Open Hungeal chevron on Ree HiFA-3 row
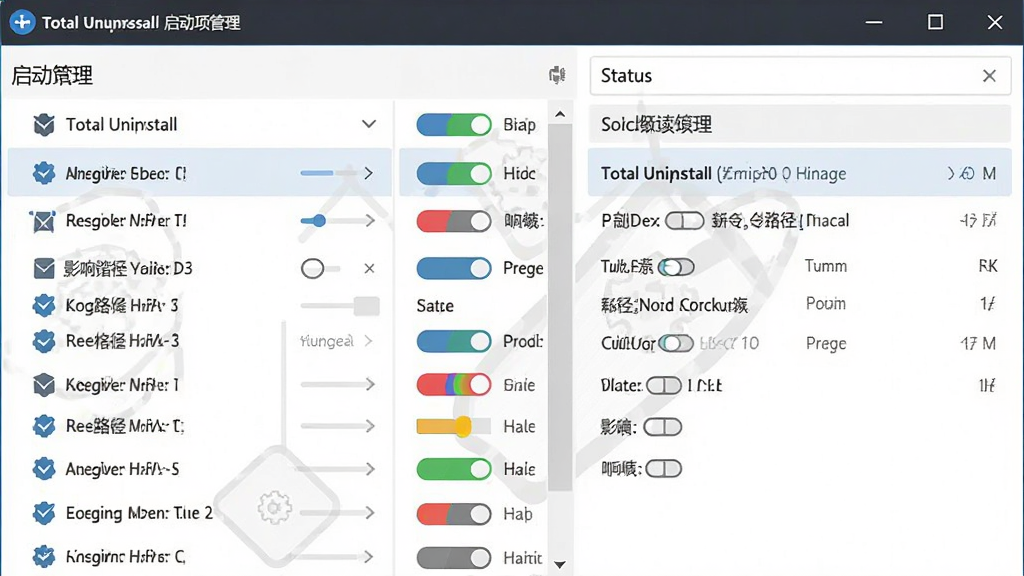The height and width of the screenshot is (576, 1024). [x=368, y=341]
